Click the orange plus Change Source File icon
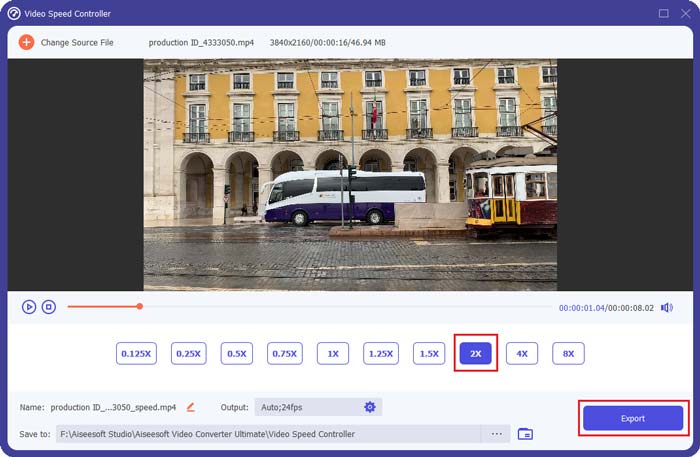The image size is (700, 457). [26, 42]
